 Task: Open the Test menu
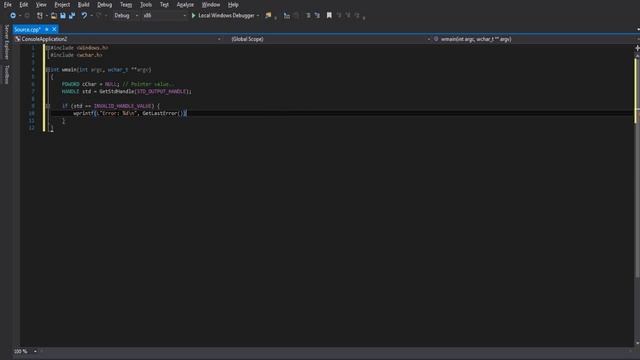(x=164, y=4)
